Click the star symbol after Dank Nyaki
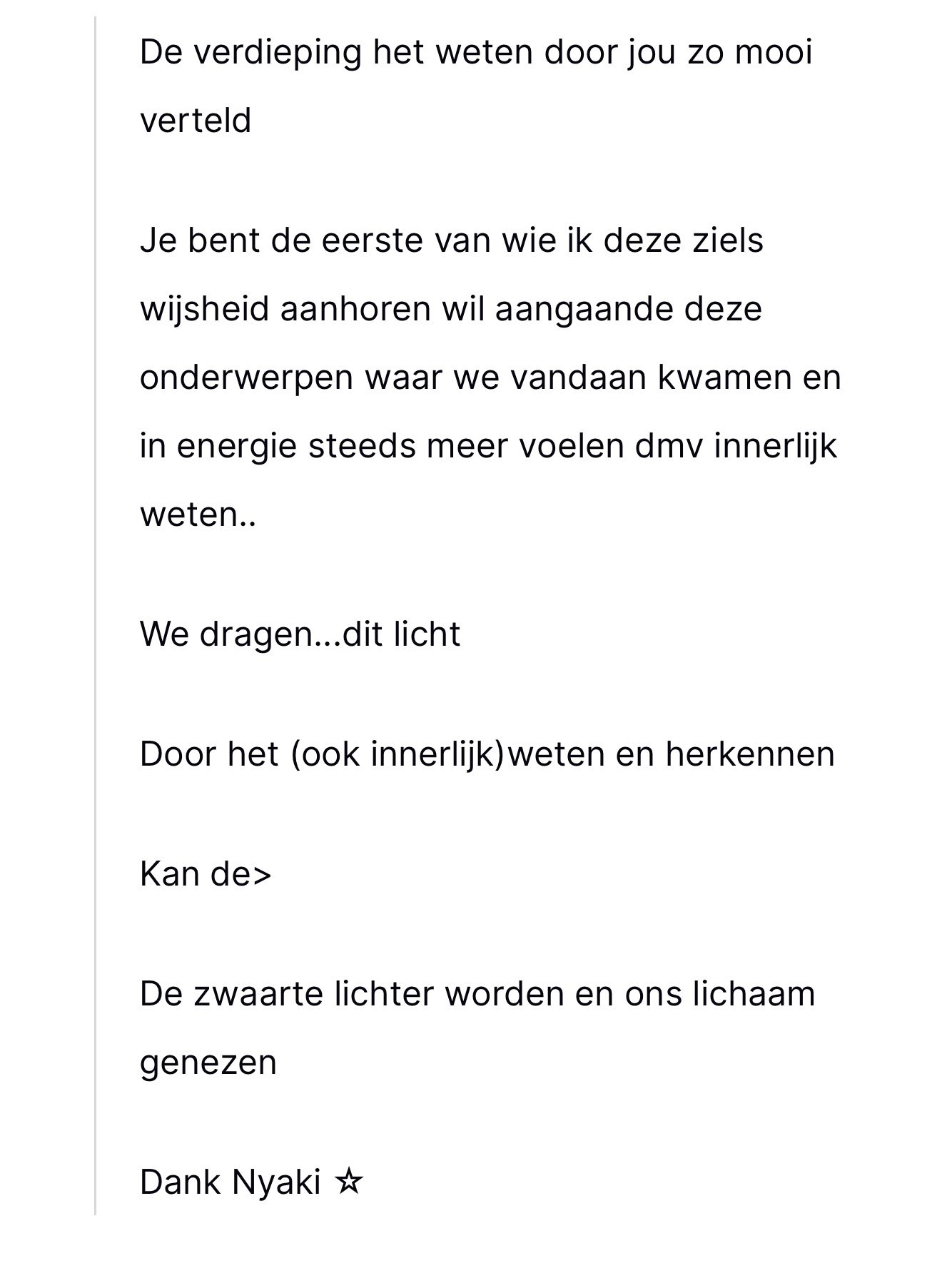The height and width of the screenshot is (1288, 942). (x=349, y=1182)
